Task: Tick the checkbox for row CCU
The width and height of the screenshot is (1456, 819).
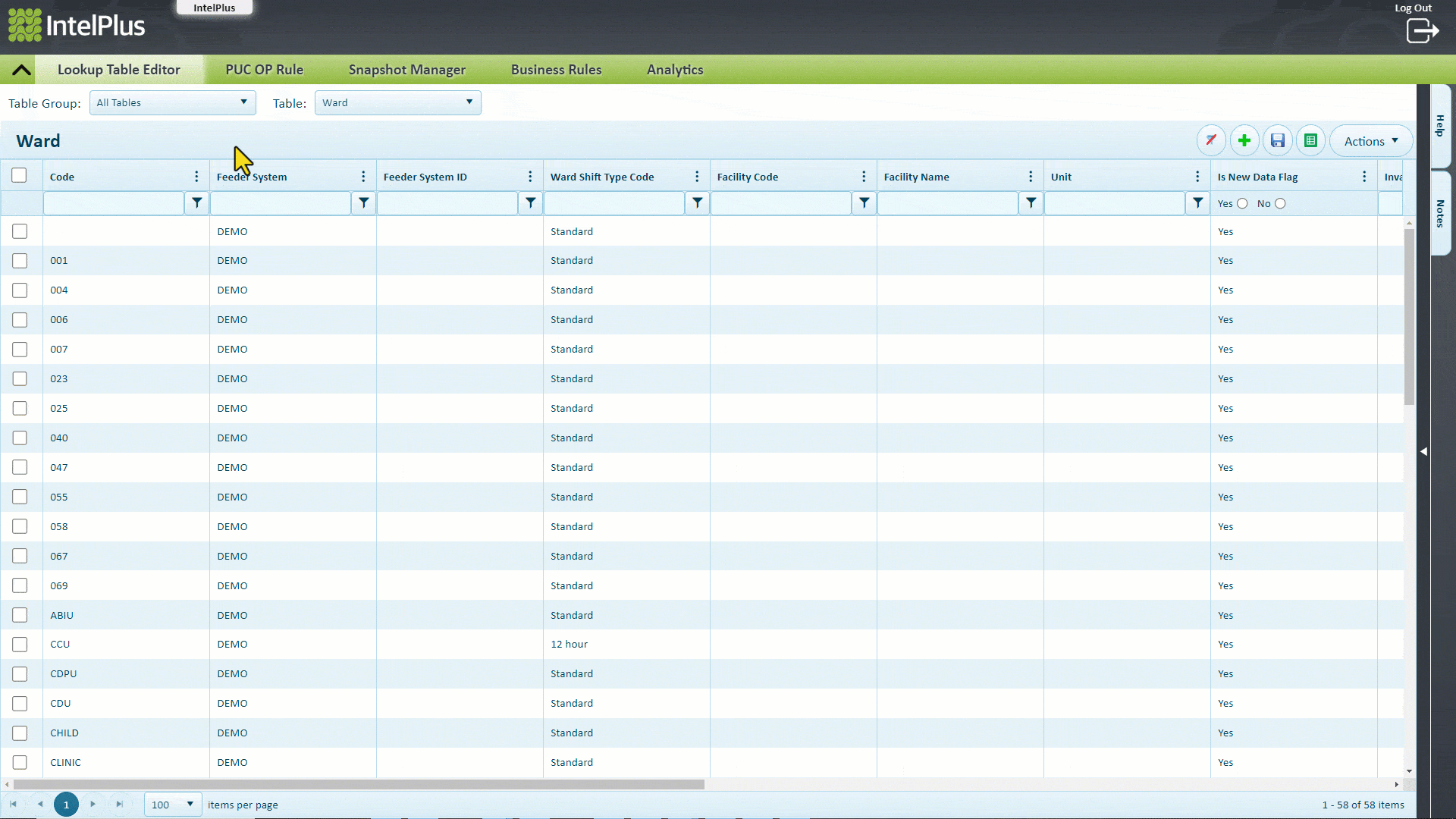Action: tap(20, 645)
